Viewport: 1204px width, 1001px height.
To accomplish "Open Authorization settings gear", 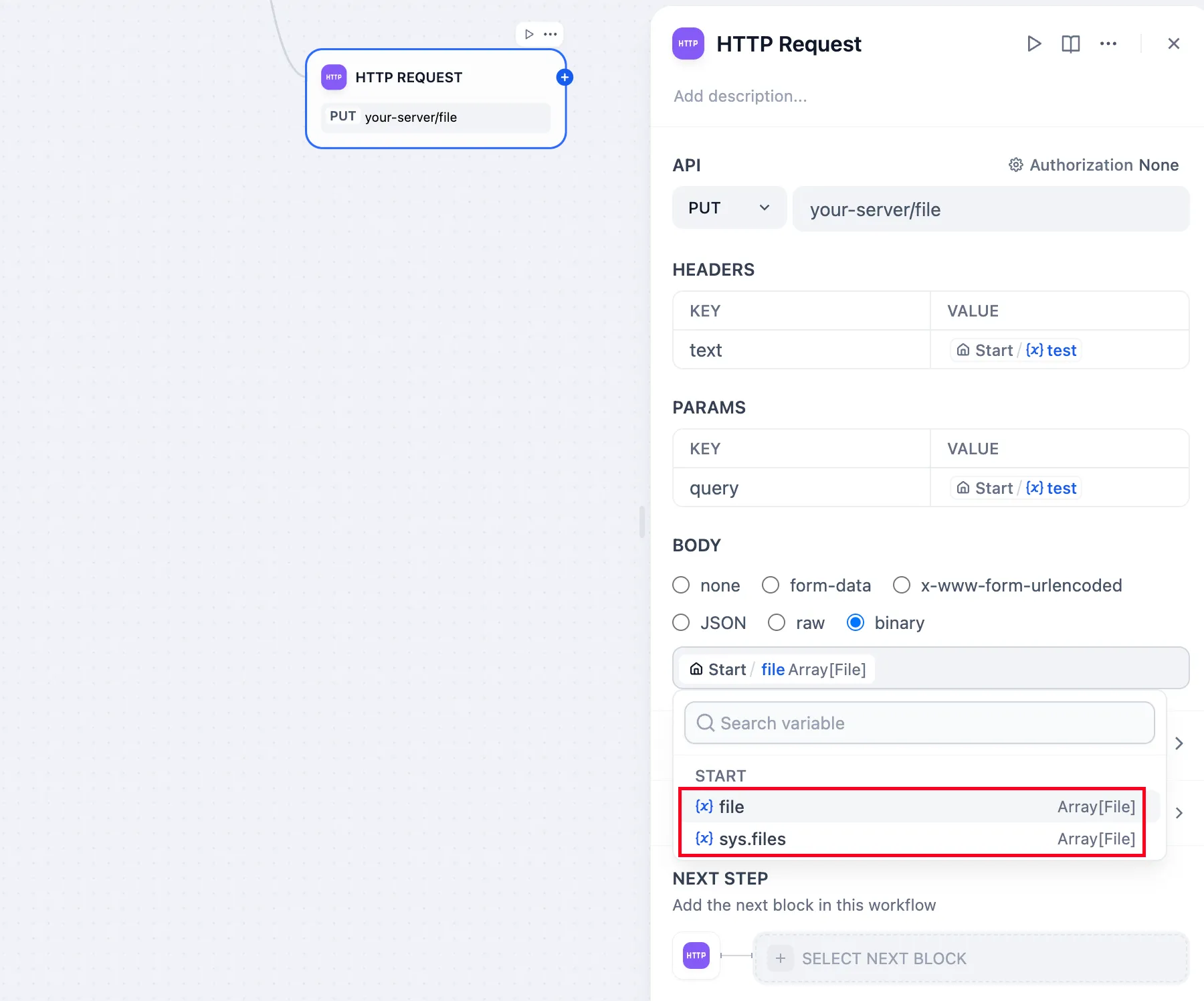I will (x=1015, y=165).
